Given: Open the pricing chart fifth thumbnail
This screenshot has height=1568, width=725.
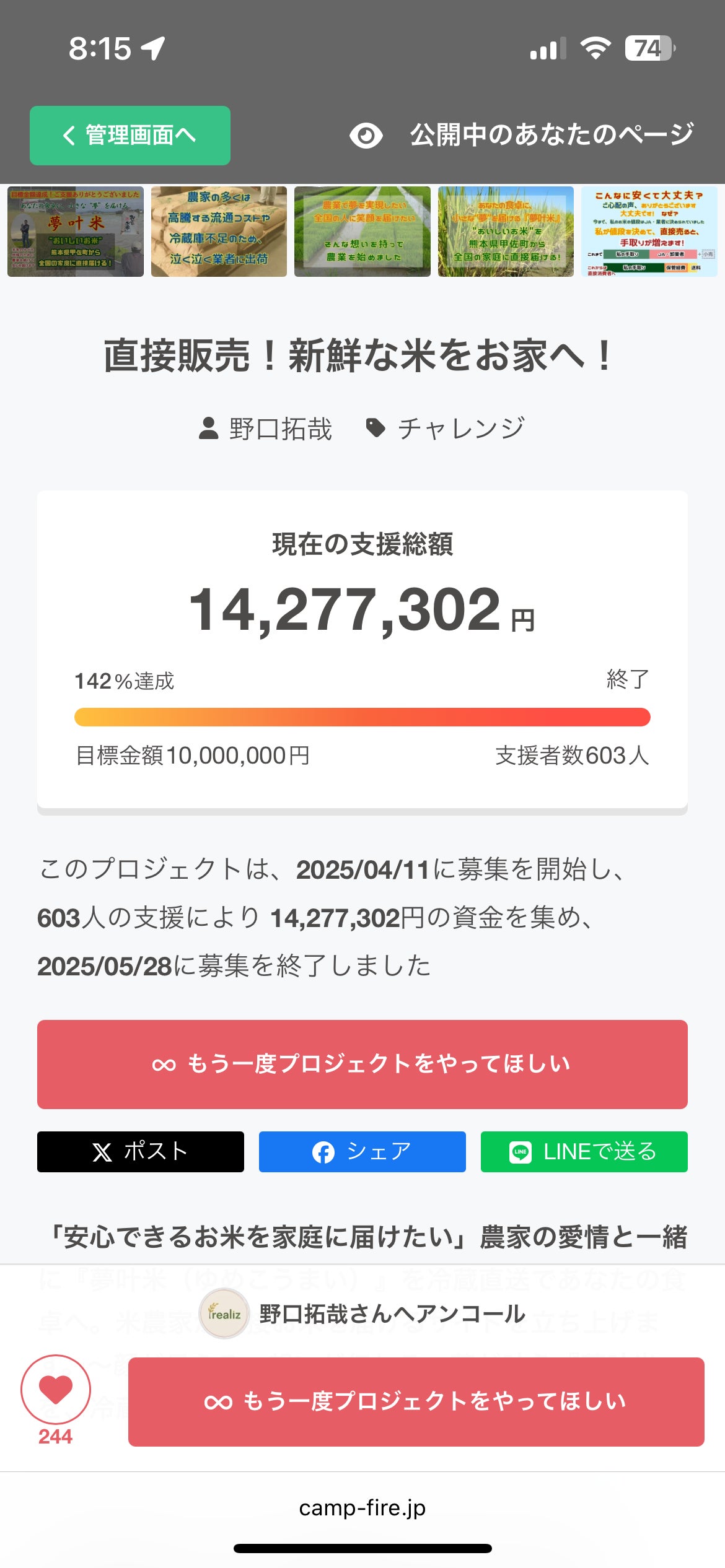Looking at the screenshot, I should [649, 232].
